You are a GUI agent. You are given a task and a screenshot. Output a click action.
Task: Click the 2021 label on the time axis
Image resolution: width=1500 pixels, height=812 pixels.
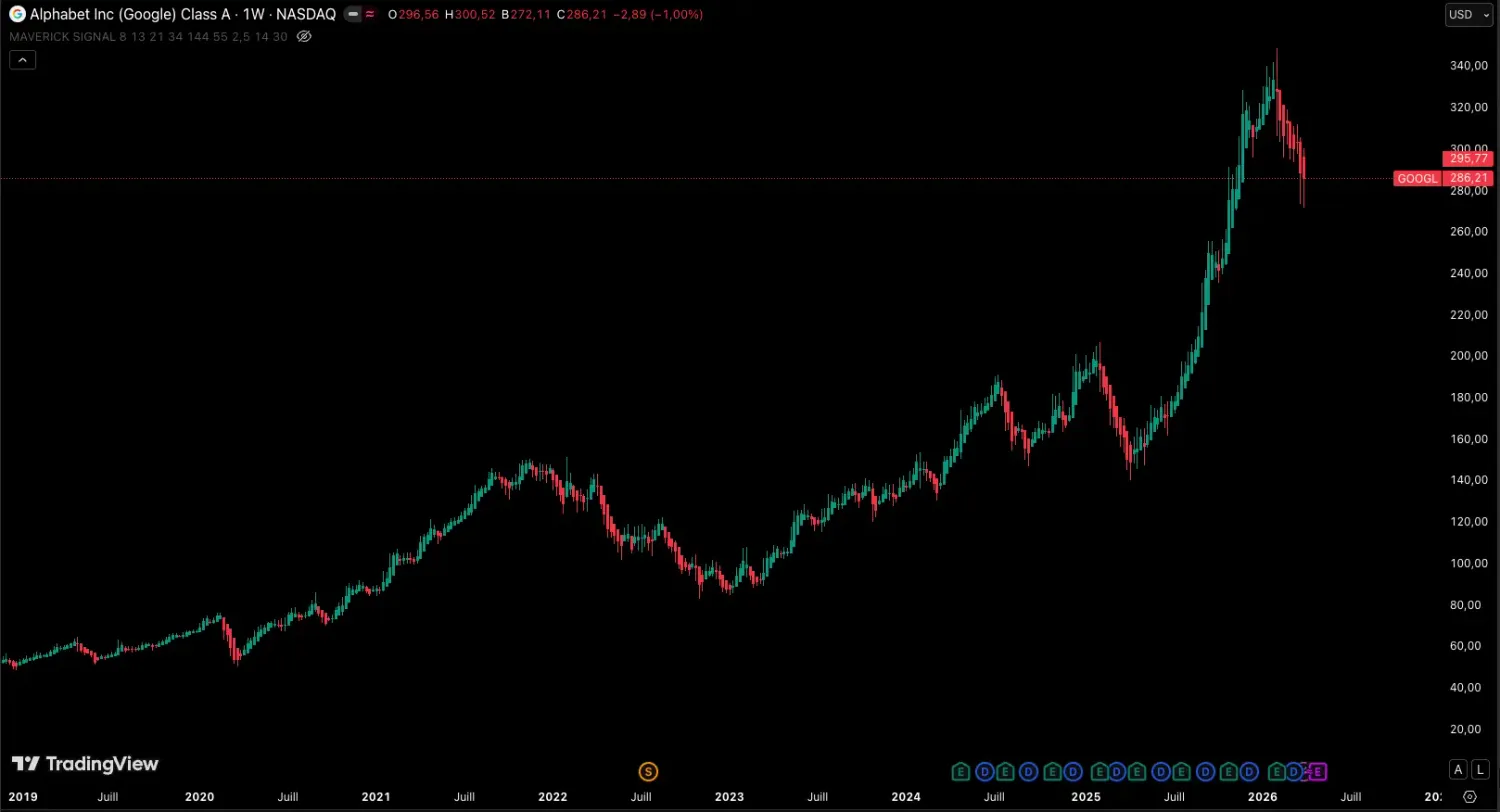point(376,797)
